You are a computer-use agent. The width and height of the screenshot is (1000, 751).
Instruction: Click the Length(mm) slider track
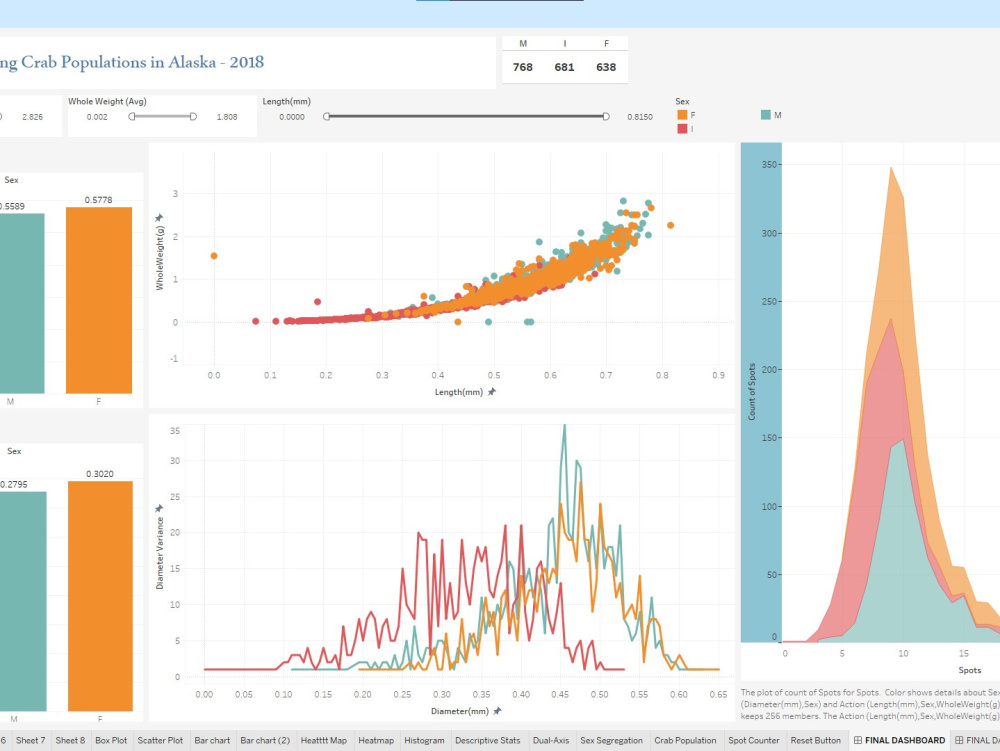466,117
